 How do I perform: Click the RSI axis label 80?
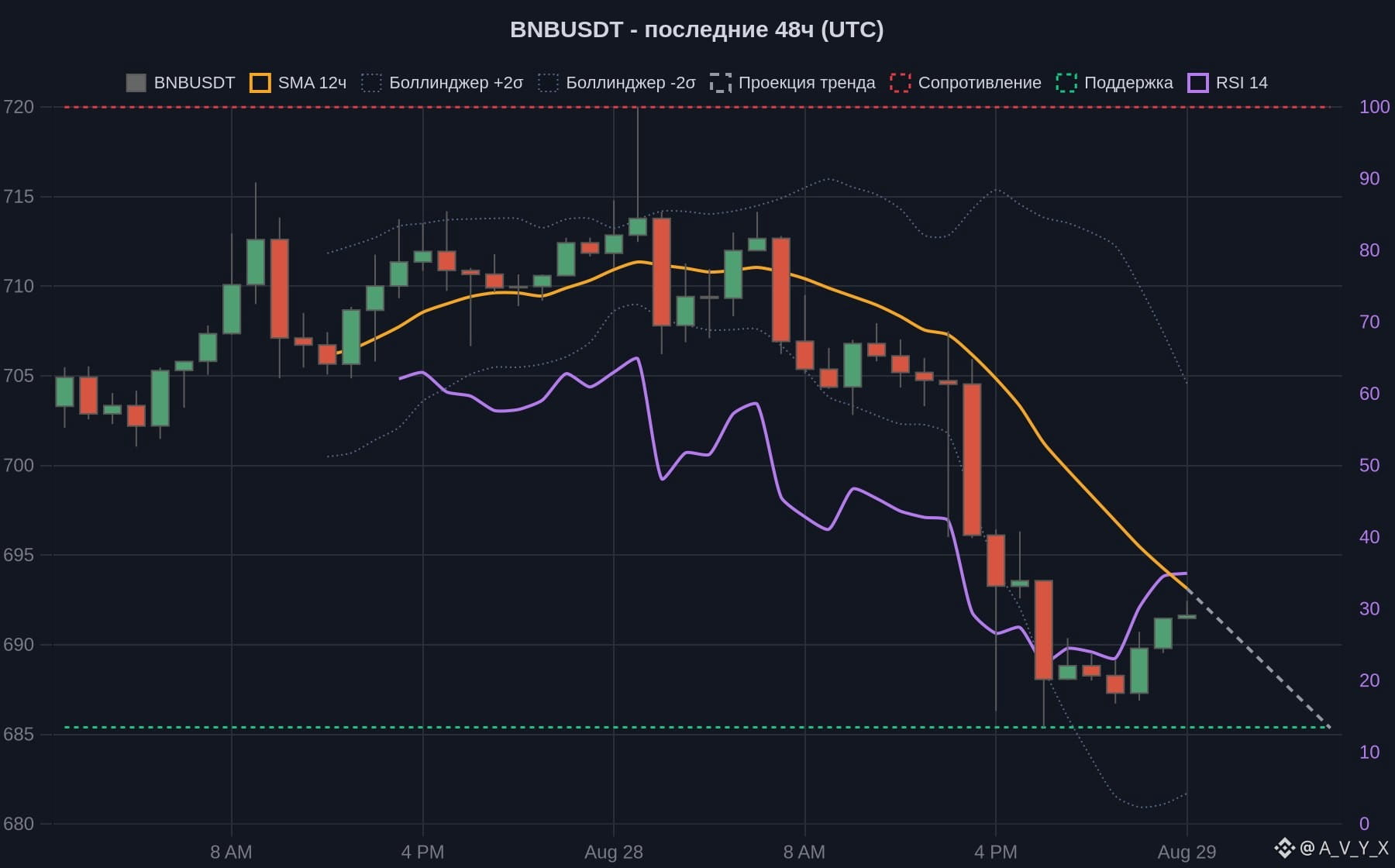1369,250
